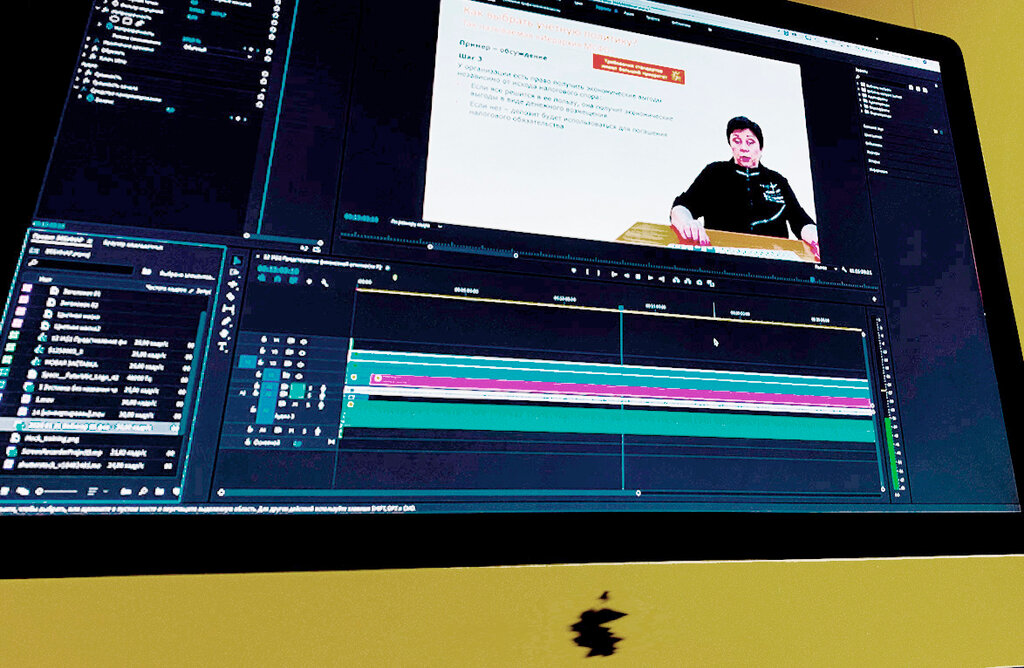Switch Project panel to list view
Viewport: 1024px width, 668px height.
coord(5,490)
